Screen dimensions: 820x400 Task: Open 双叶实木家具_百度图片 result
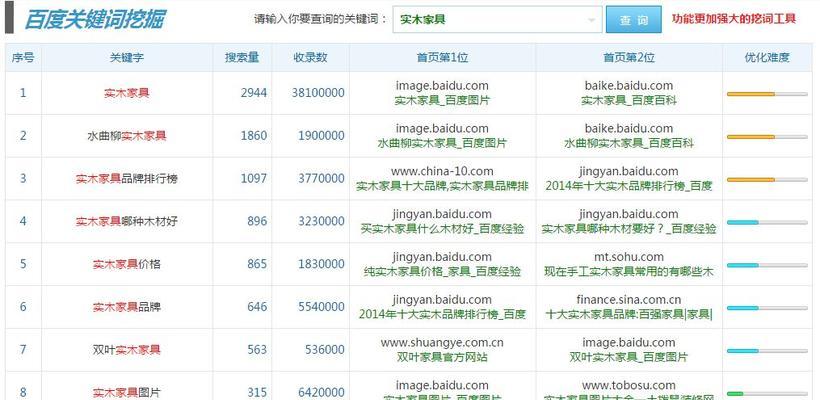[x=629, y=358]
